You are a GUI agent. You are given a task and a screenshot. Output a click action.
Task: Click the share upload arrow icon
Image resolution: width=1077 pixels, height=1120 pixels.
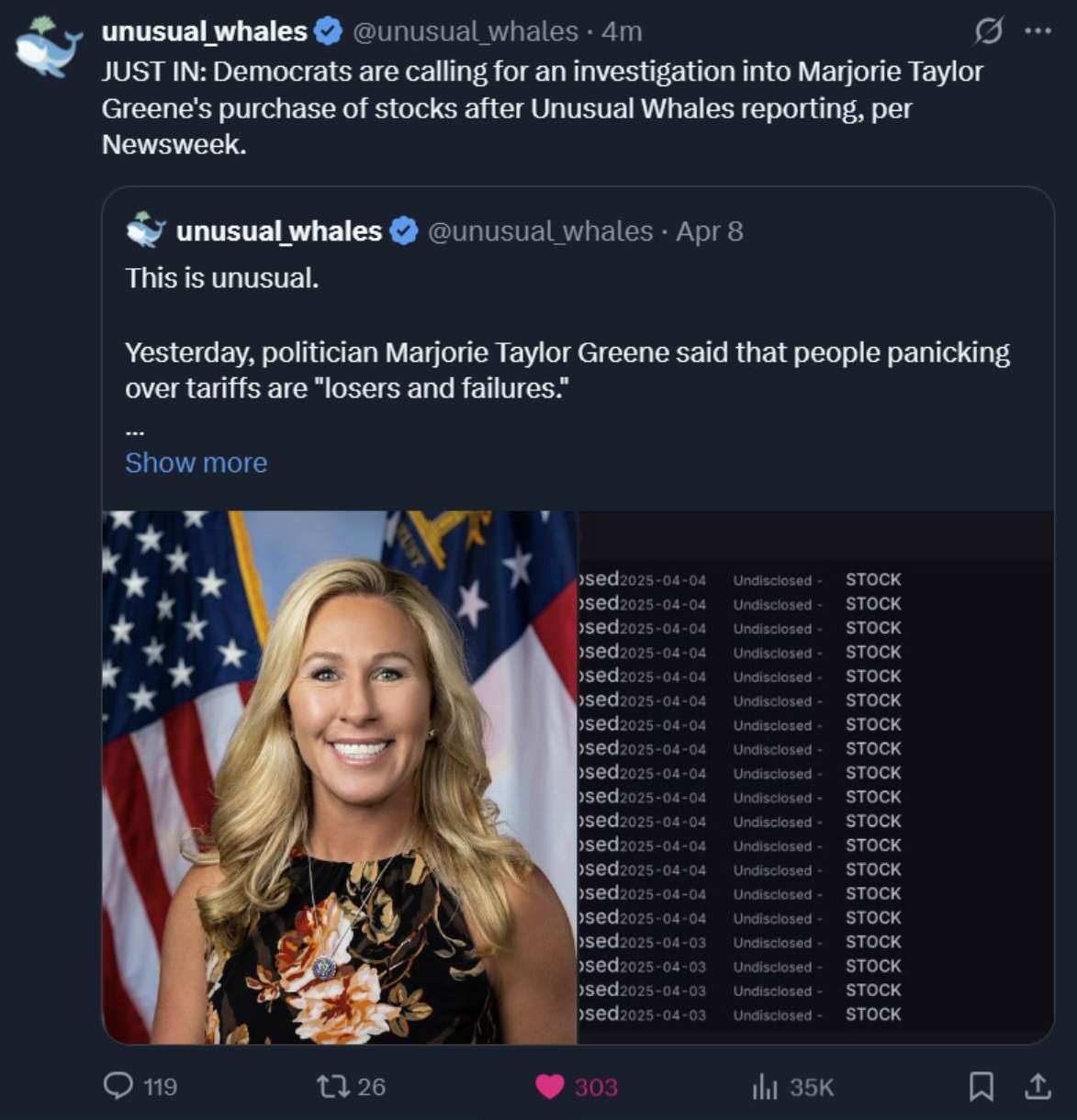click(1038, 1087)
